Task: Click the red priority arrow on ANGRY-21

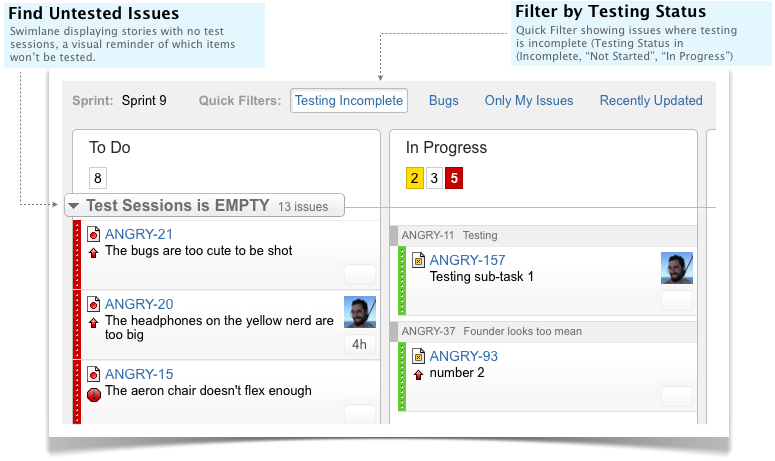Action: pos(94,252)
